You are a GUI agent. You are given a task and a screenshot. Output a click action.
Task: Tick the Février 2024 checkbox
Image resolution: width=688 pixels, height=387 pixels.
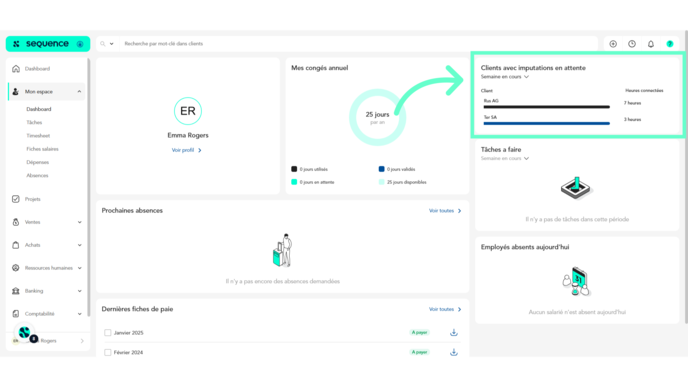(108, 352)
